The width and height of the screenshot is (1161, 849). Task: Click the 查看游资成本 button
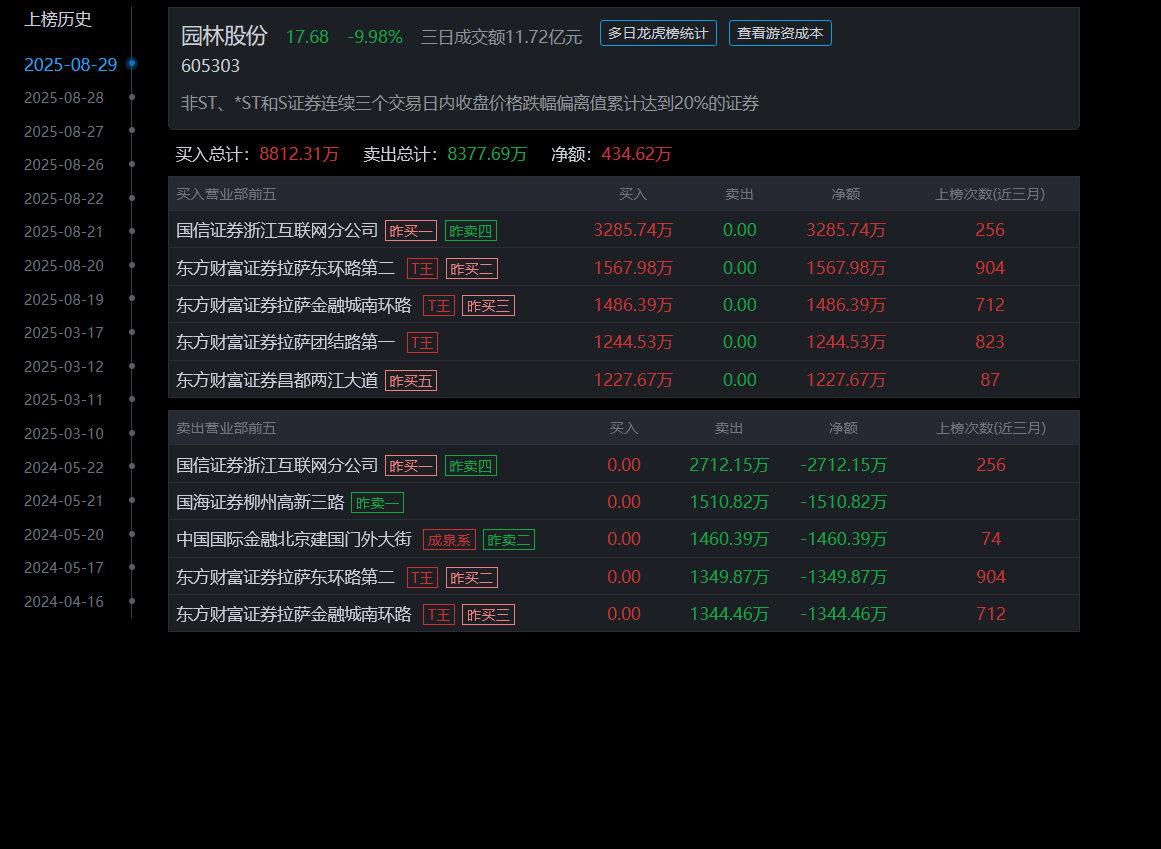[780, 33]
